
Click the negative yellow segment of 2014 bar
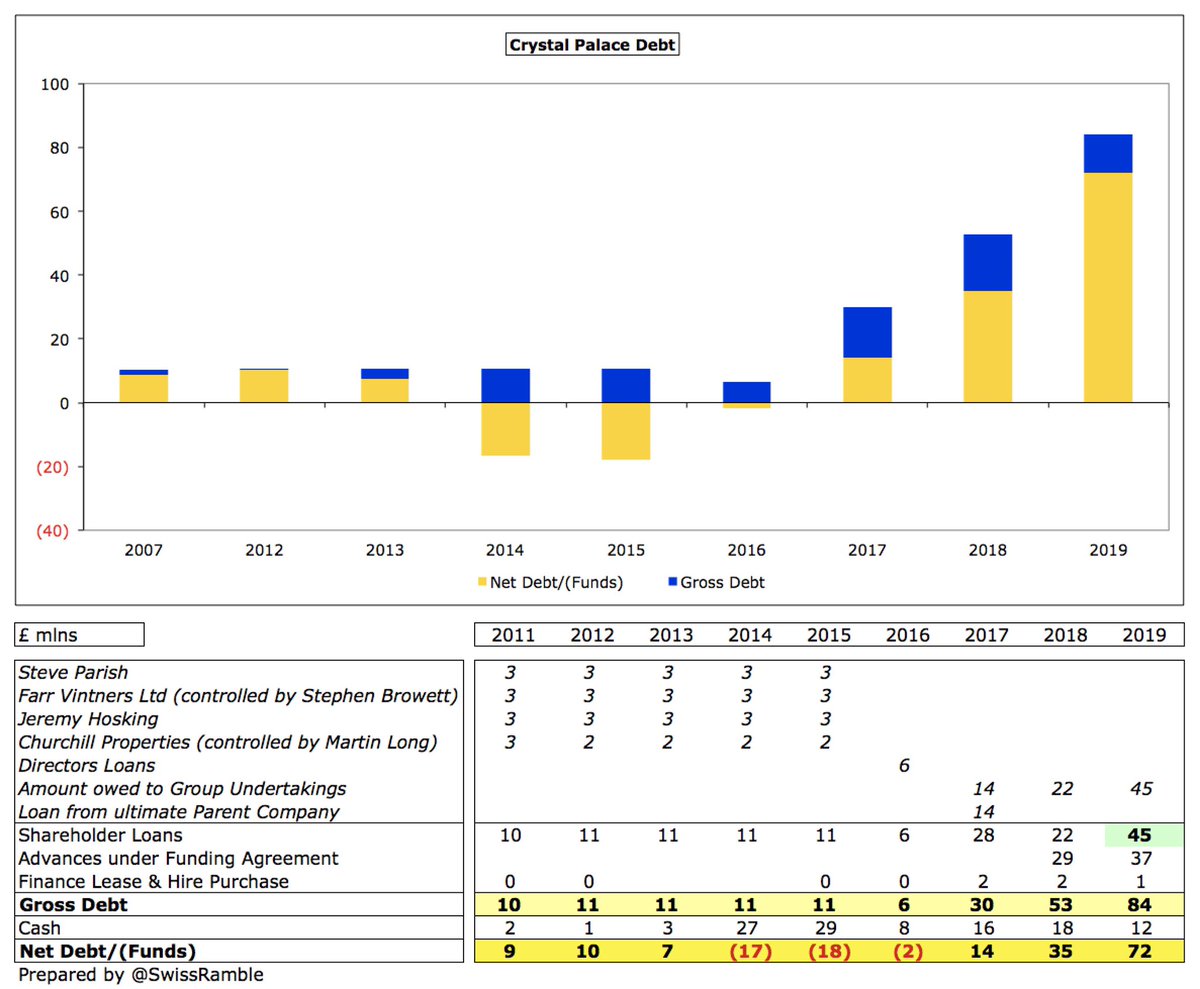point(505,429)
